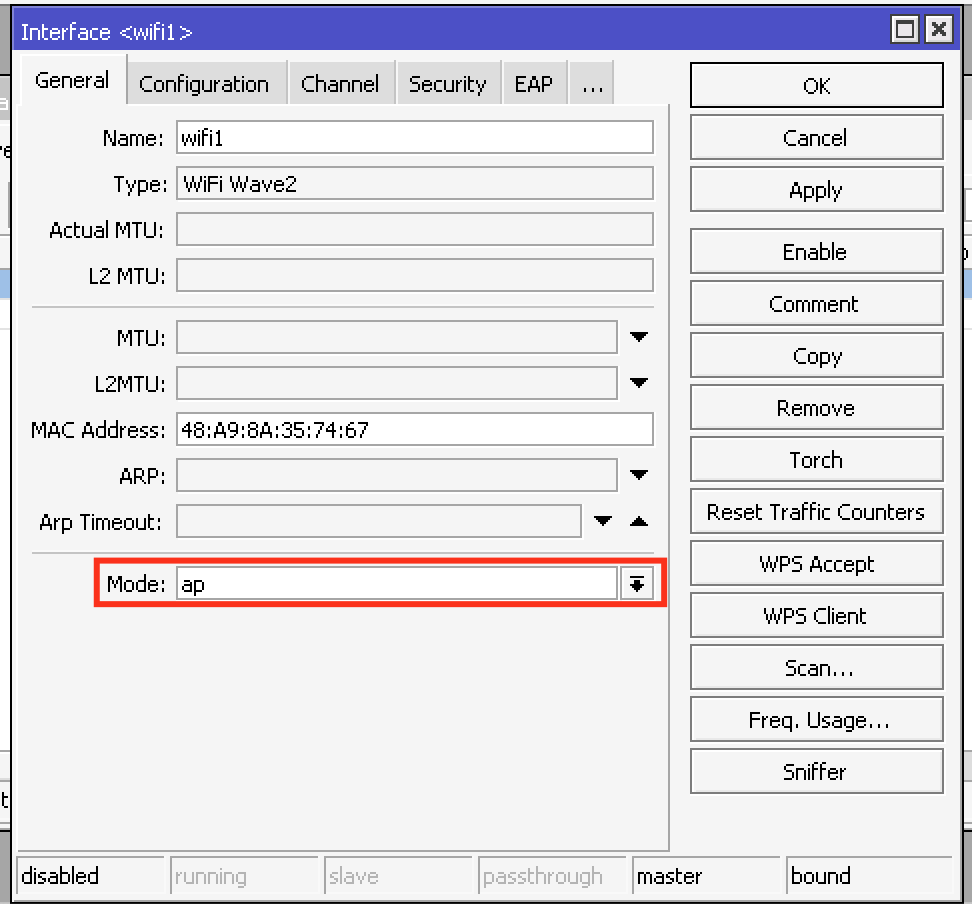Viewport: 972px width, 904px height.
Task: Expand the ARP selection dropdown
Action: (639, 475)
